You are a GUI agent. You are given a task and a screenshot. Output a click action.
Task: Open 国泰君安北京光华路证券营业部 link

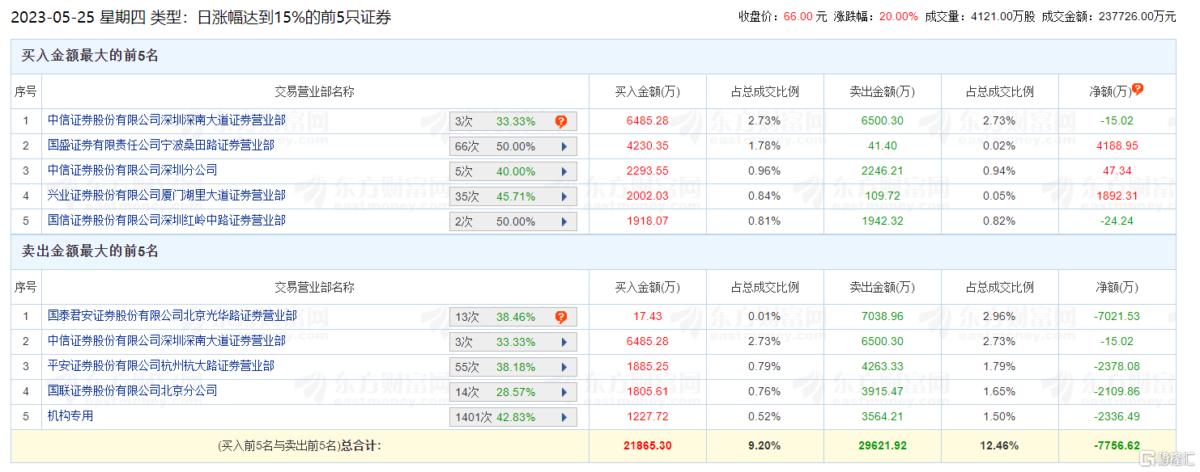172,316
